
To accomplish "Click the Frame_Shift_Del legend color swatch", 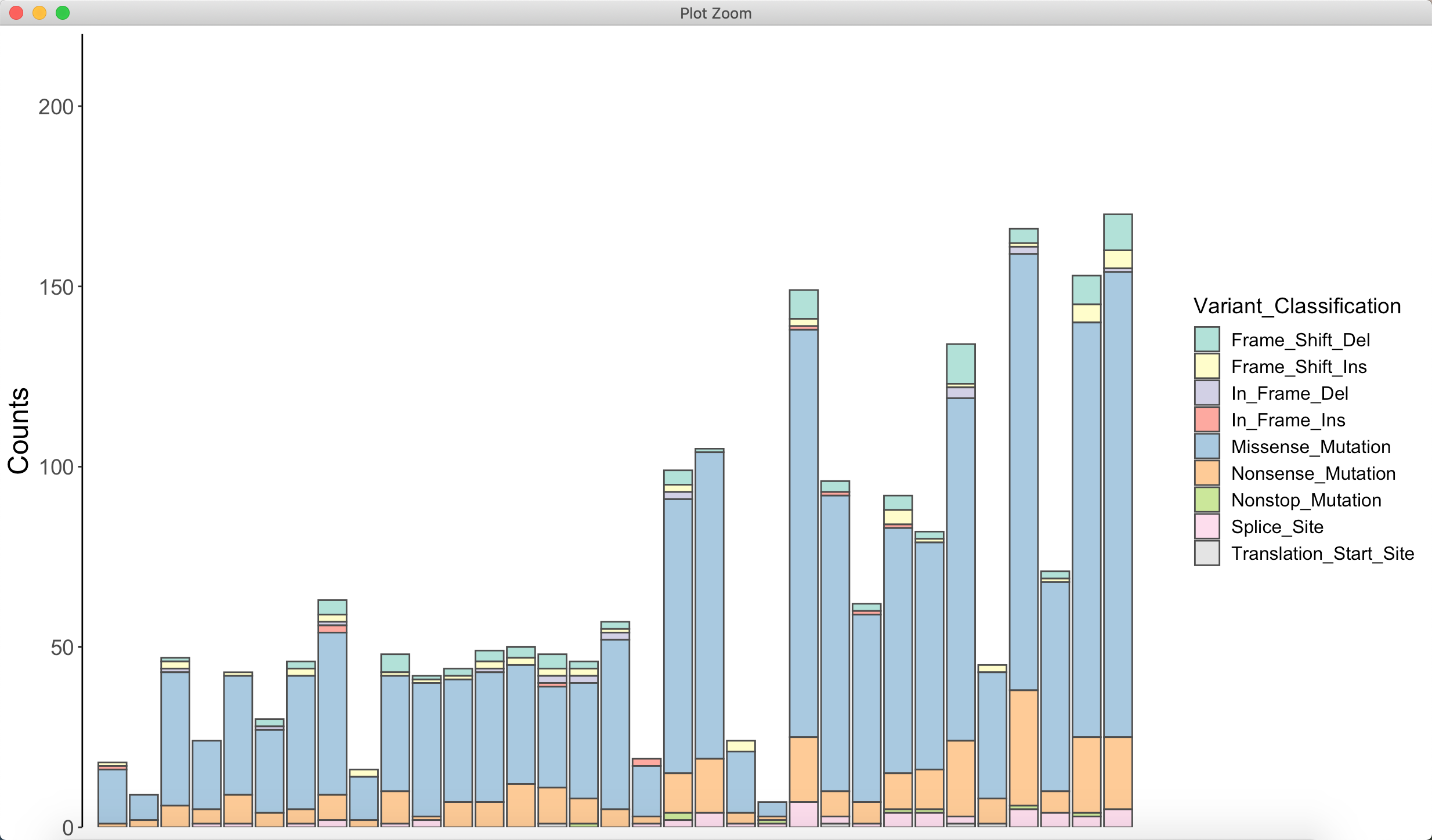I will [x=1207, y=339].
